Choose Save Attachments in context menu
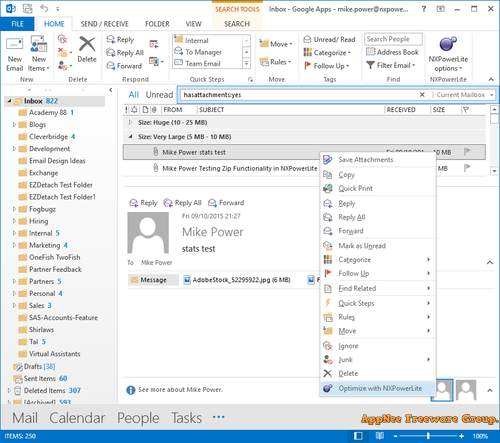The width and height of the screenshot is (500, 443). click(x=378, y=160)
